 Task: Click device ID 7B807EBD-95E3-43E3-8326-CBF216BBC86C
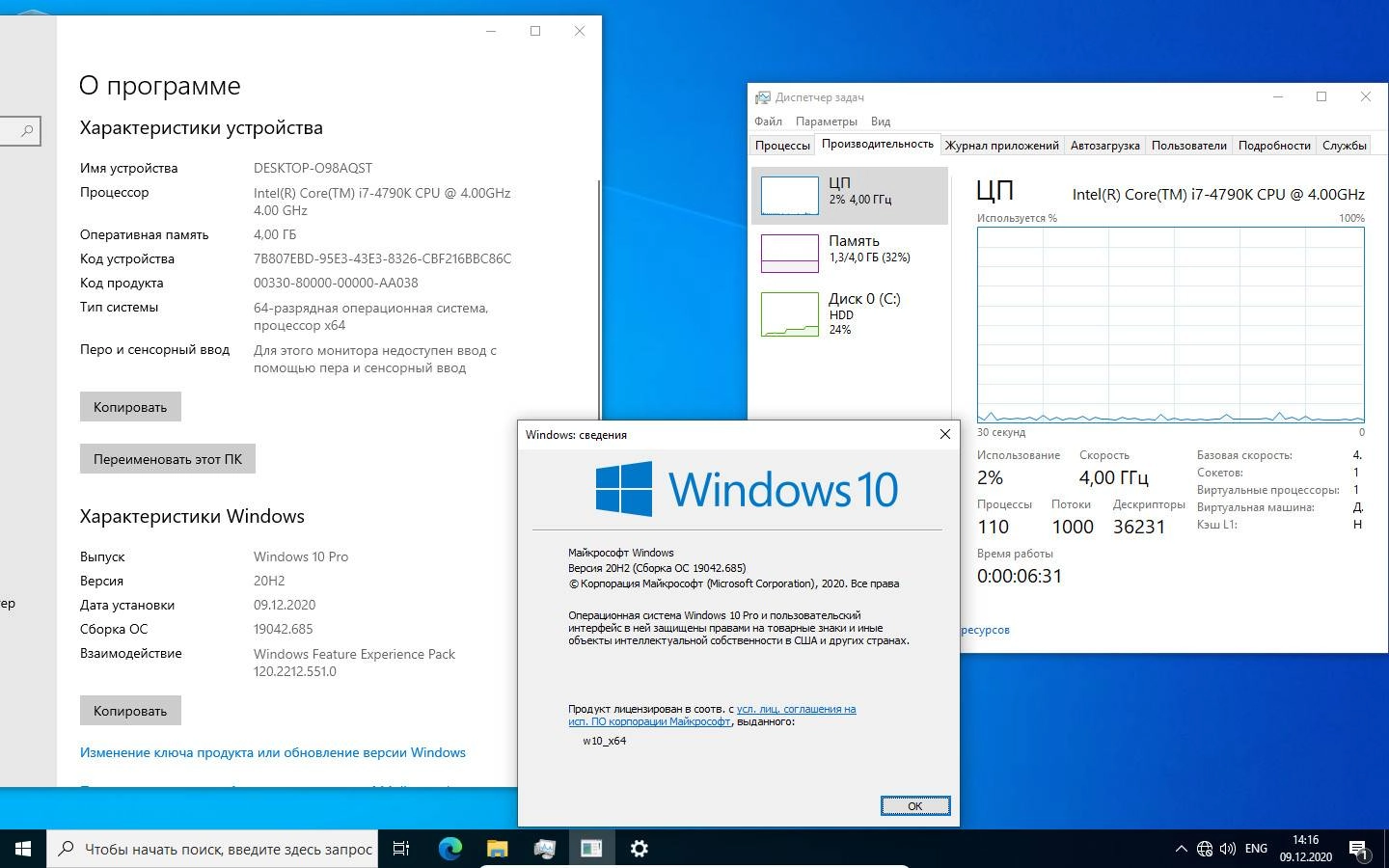click(x=382, y=258)
